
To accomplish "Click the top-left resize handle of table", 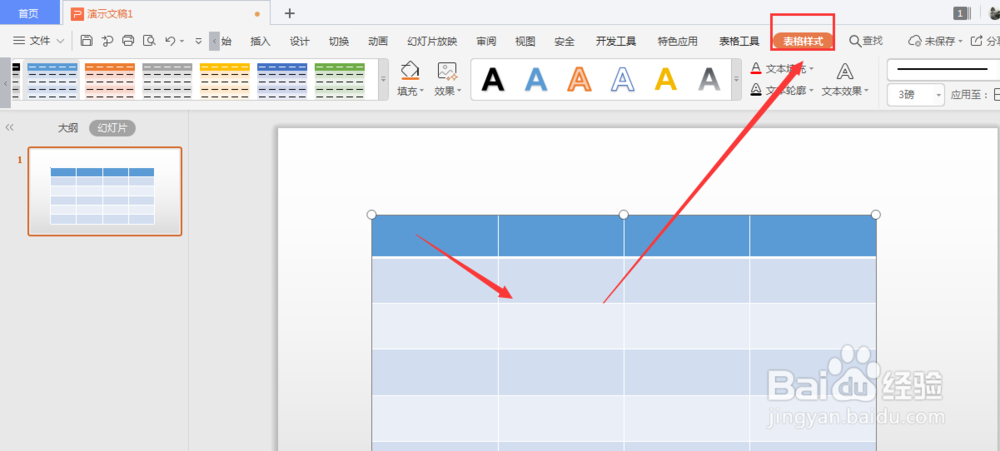I will point(372,214).
